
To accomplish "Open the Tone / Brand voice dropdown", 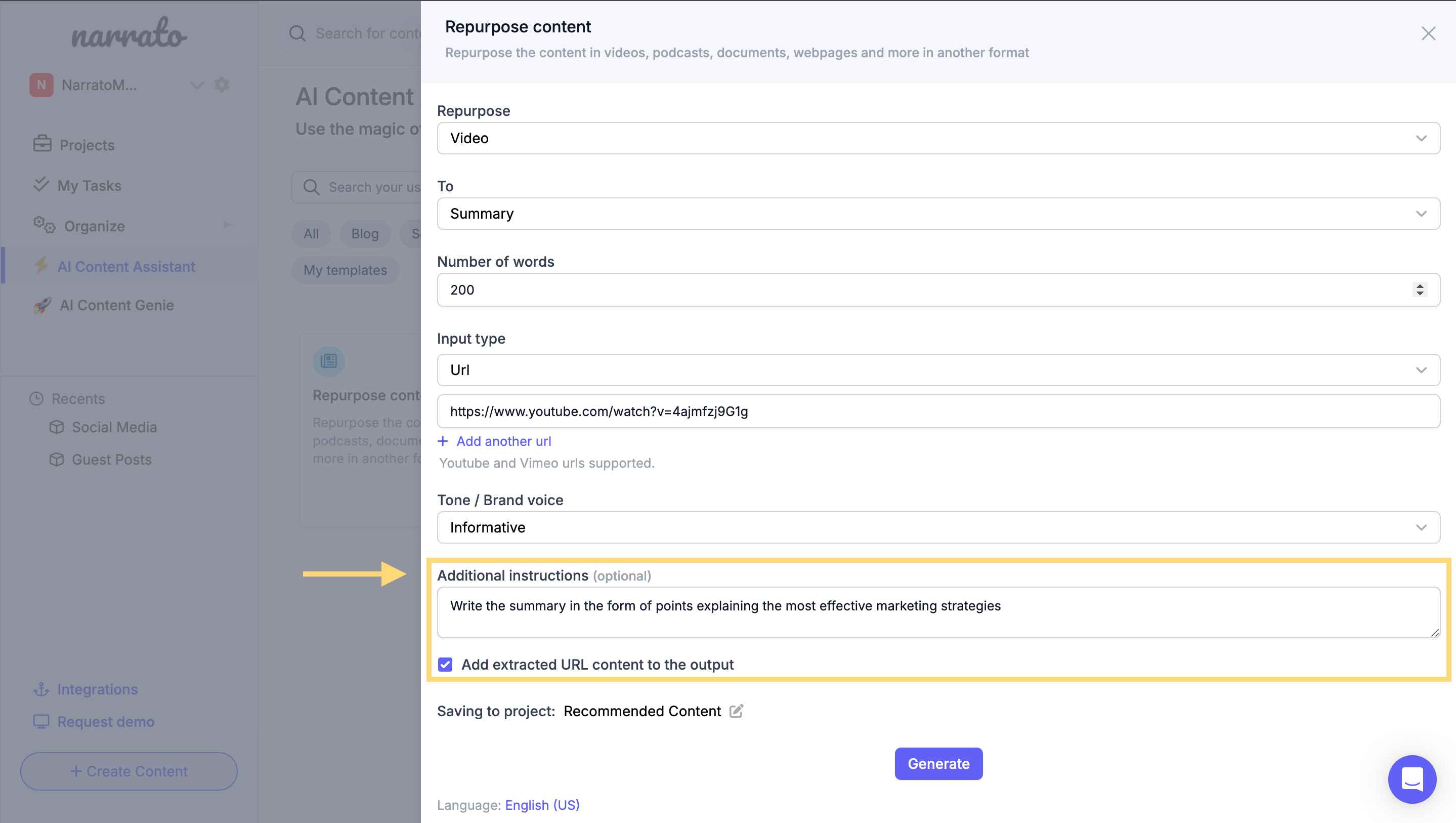I will [938, 527].
